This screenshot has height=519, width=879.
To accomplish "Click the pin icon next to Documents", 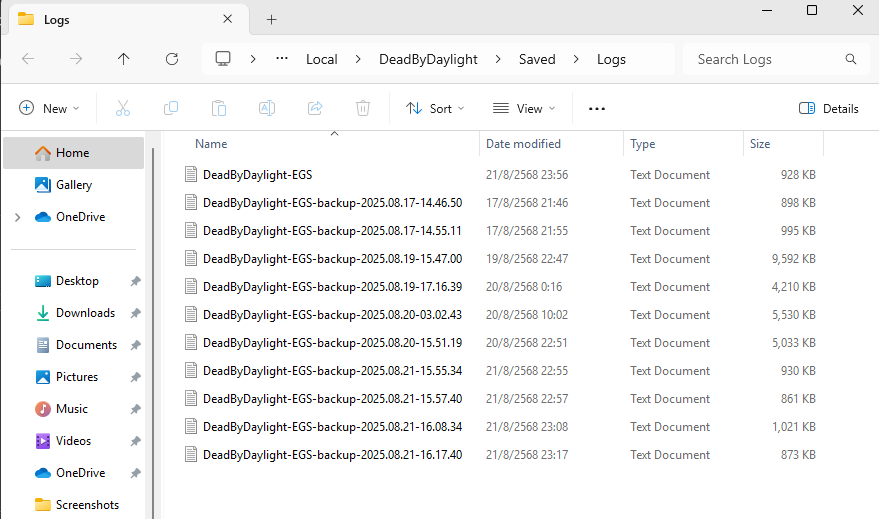I will (x=135, y=345).
